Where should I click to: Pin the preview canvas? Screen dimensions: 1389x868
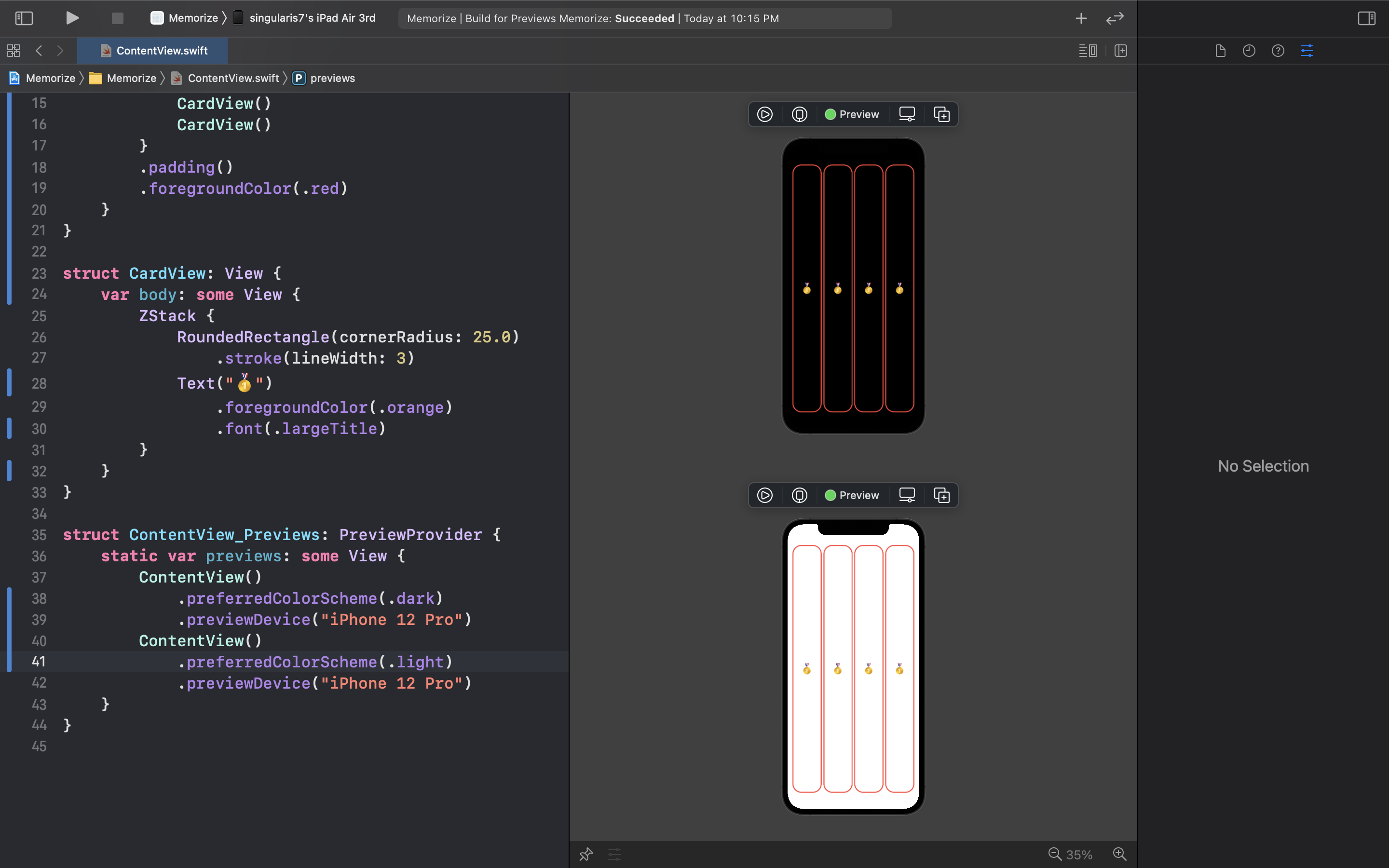point(586,854)
